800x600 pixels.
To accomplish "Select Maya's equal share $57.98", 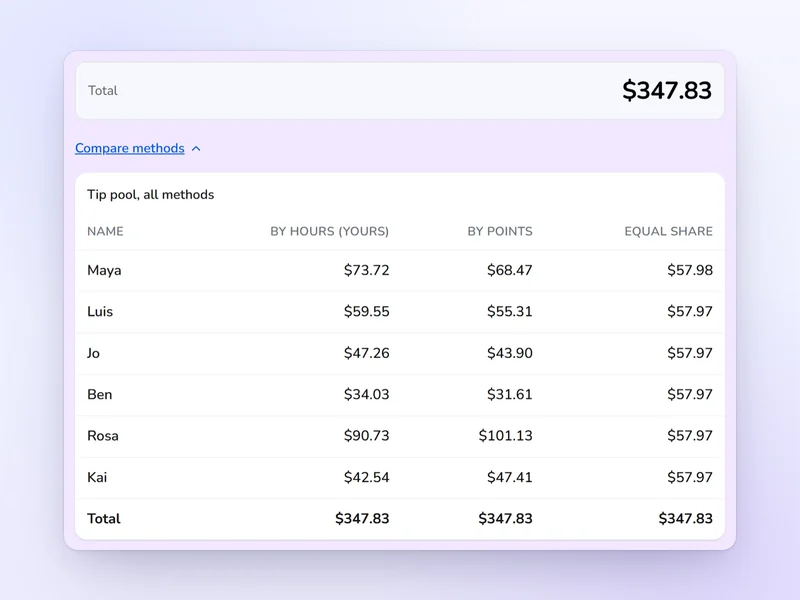I will [690, 270].
